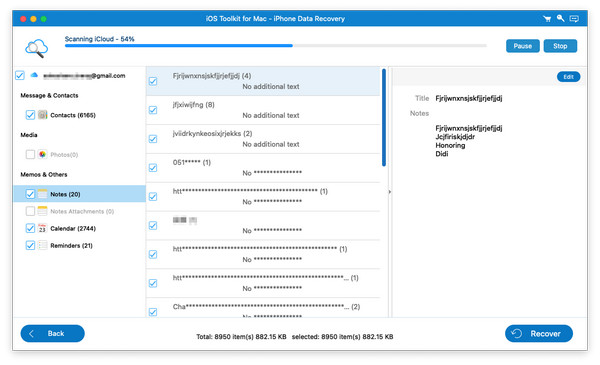Uncheck the Contacts (6165) checkbox
The height and width of the screenshot is (365, 600).
coord(30,115)
